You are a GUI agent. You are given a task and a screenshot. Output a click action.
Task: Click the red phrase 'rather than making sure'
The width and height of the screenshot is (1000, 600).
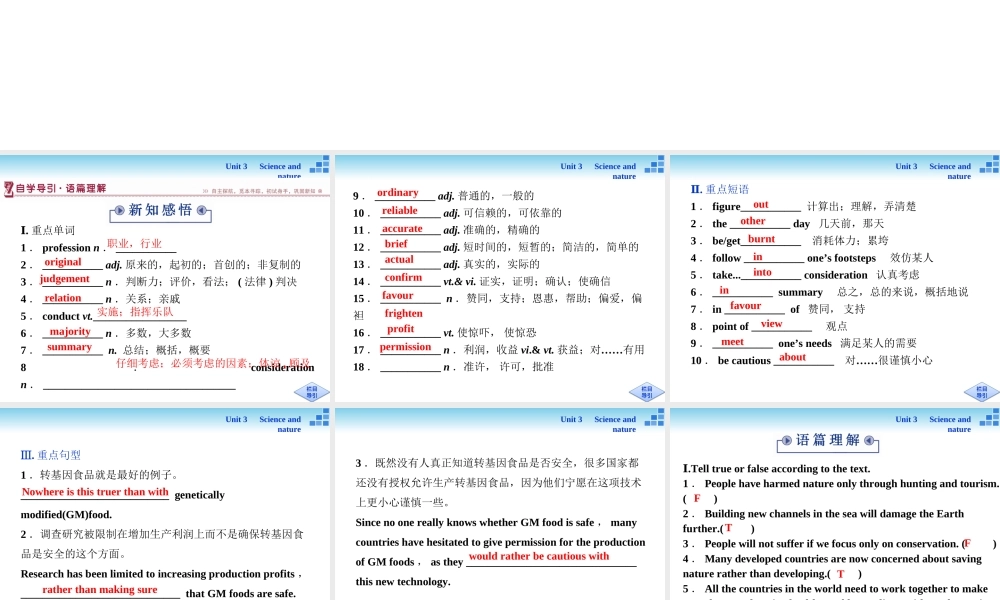99,590
